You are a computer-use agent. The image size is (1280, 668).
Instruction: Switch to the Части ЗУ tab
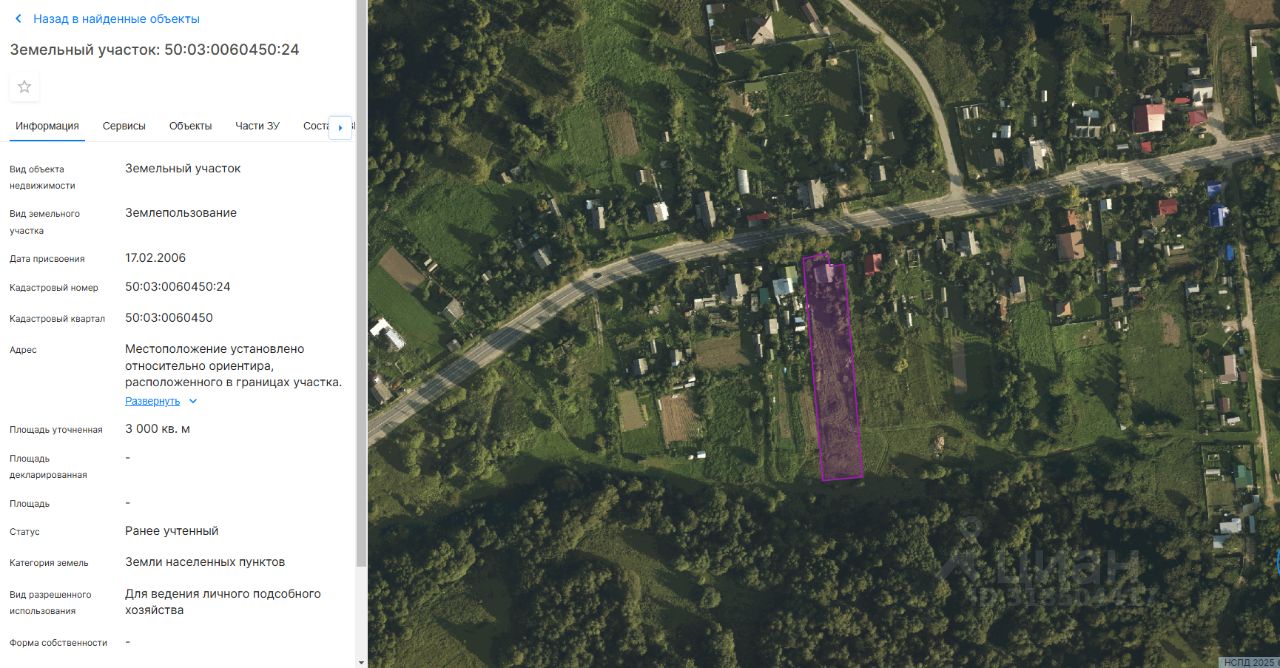pos(257,126)
